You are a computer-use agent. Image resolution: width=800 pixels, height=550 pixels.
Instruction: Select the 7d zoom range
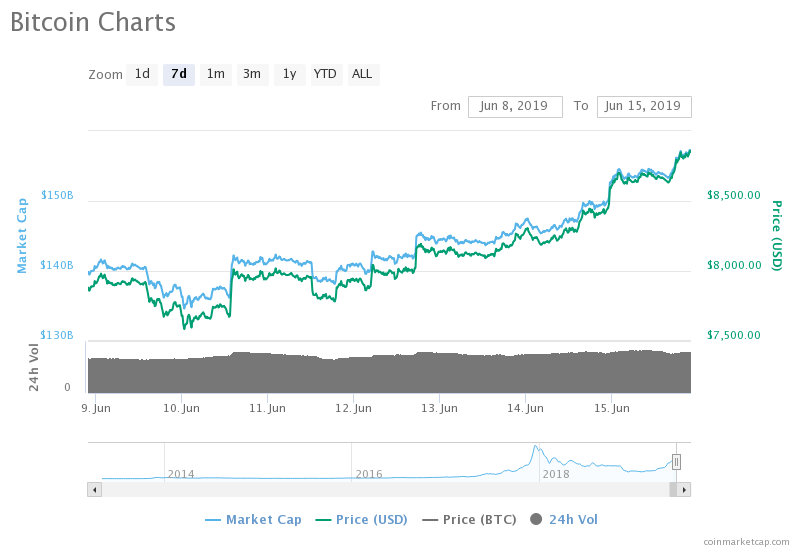click(179, 74)
